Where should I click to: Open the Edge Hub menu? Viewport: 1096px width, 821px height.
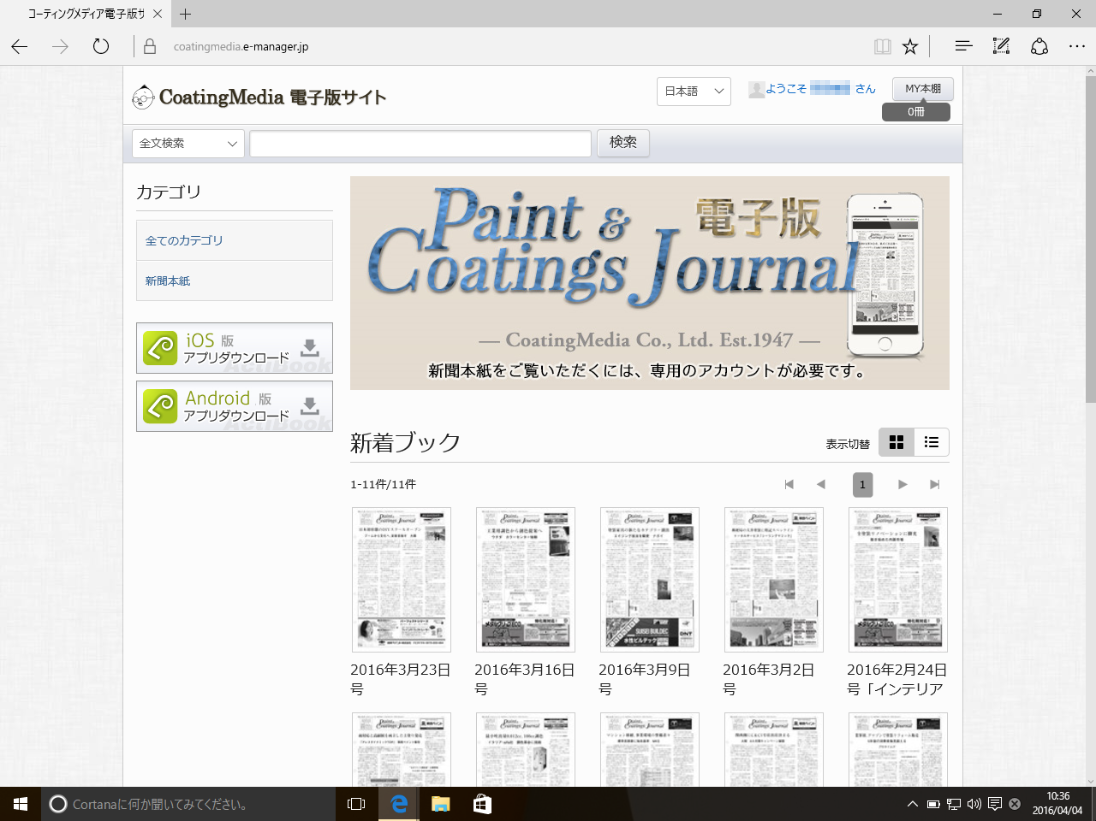coord(963,47)
